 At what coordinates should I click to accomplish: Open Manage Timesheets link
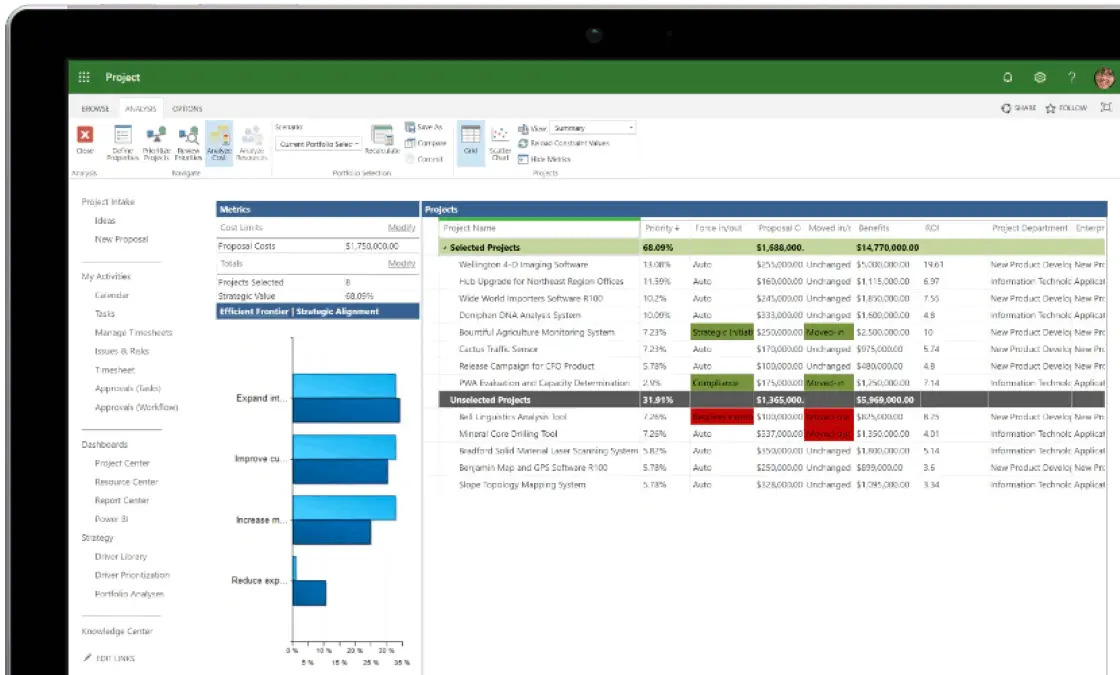pyautogui.click(x=134, y=332)
